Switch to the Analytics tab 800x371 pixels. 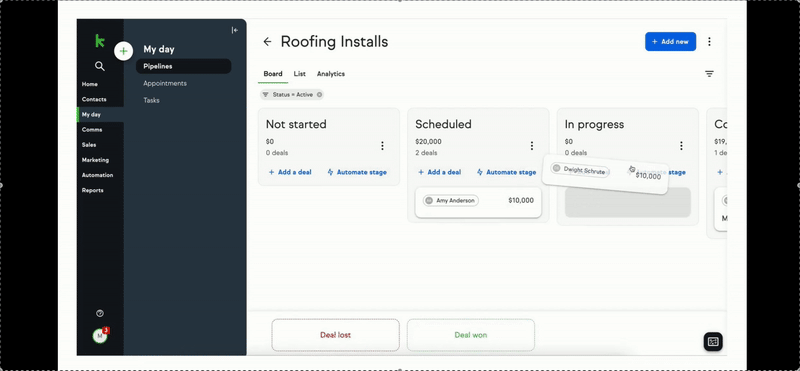(x=331, y=74)
